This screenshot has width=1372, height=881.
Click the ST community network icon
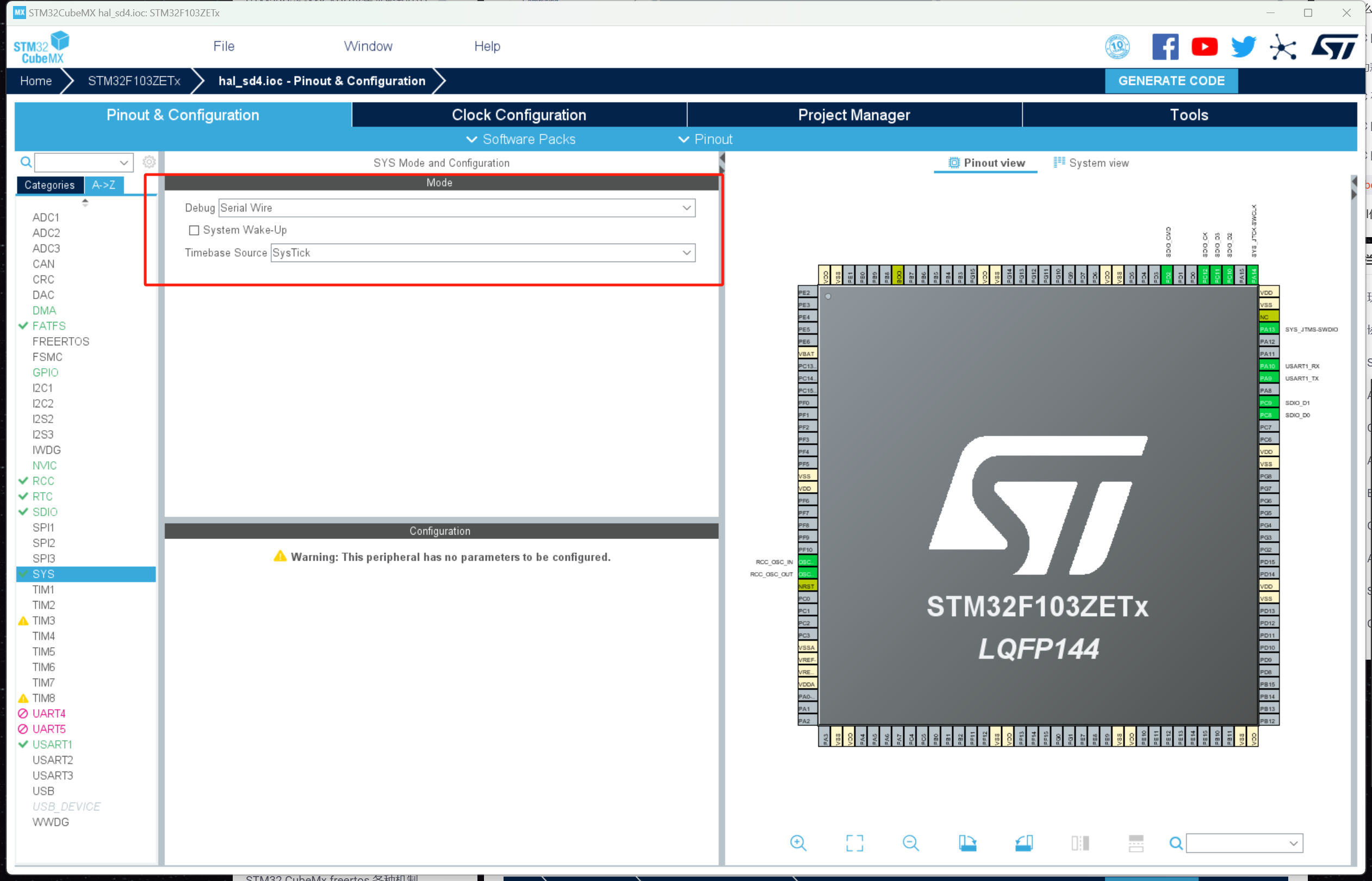[x=1283, y=46]
